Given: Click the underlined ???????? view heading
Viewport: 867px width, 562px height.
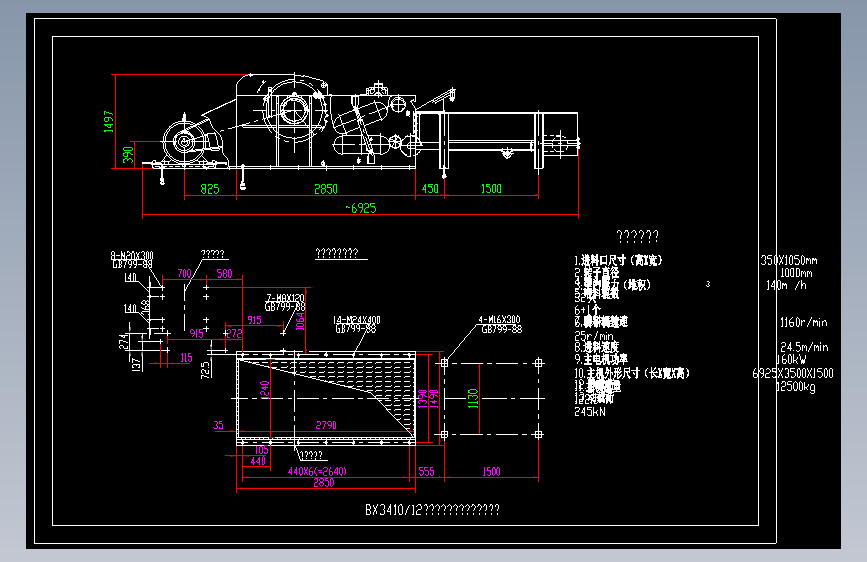Looking at the screenshot, I should [x=337, y=253].
